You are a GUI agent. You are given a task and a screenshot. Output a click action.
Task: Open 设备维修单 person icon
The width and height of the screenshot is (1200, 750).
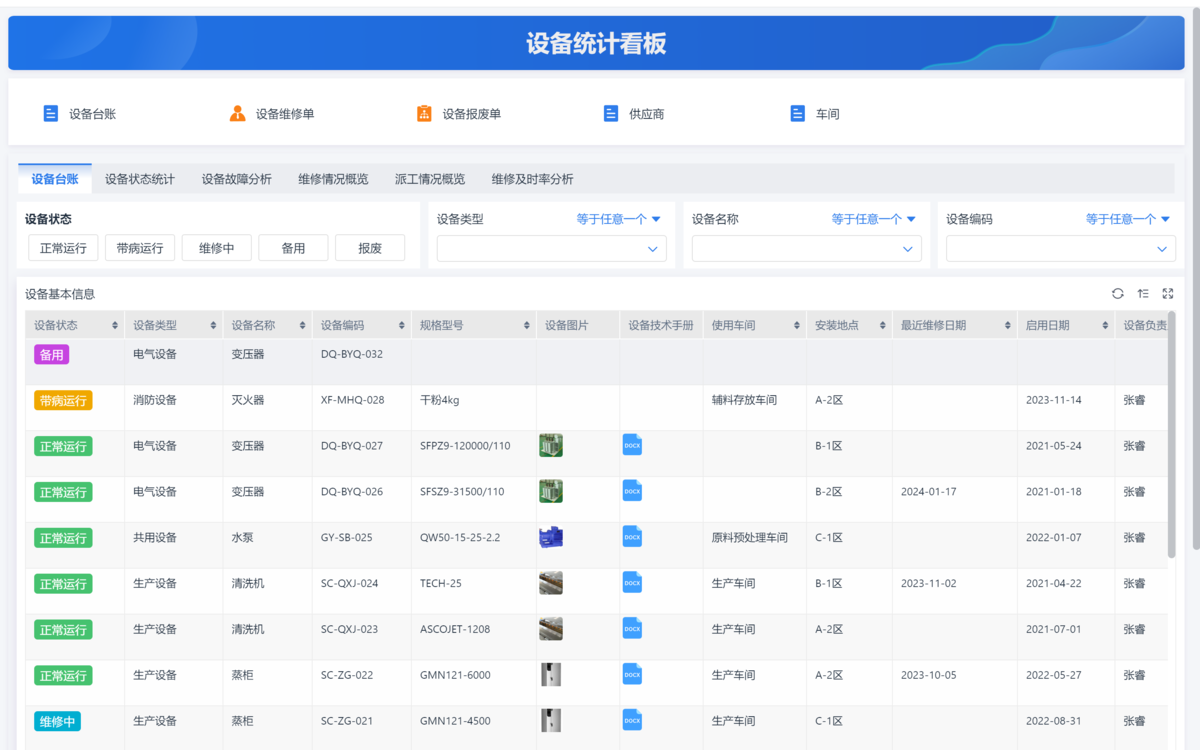(237, 114)
